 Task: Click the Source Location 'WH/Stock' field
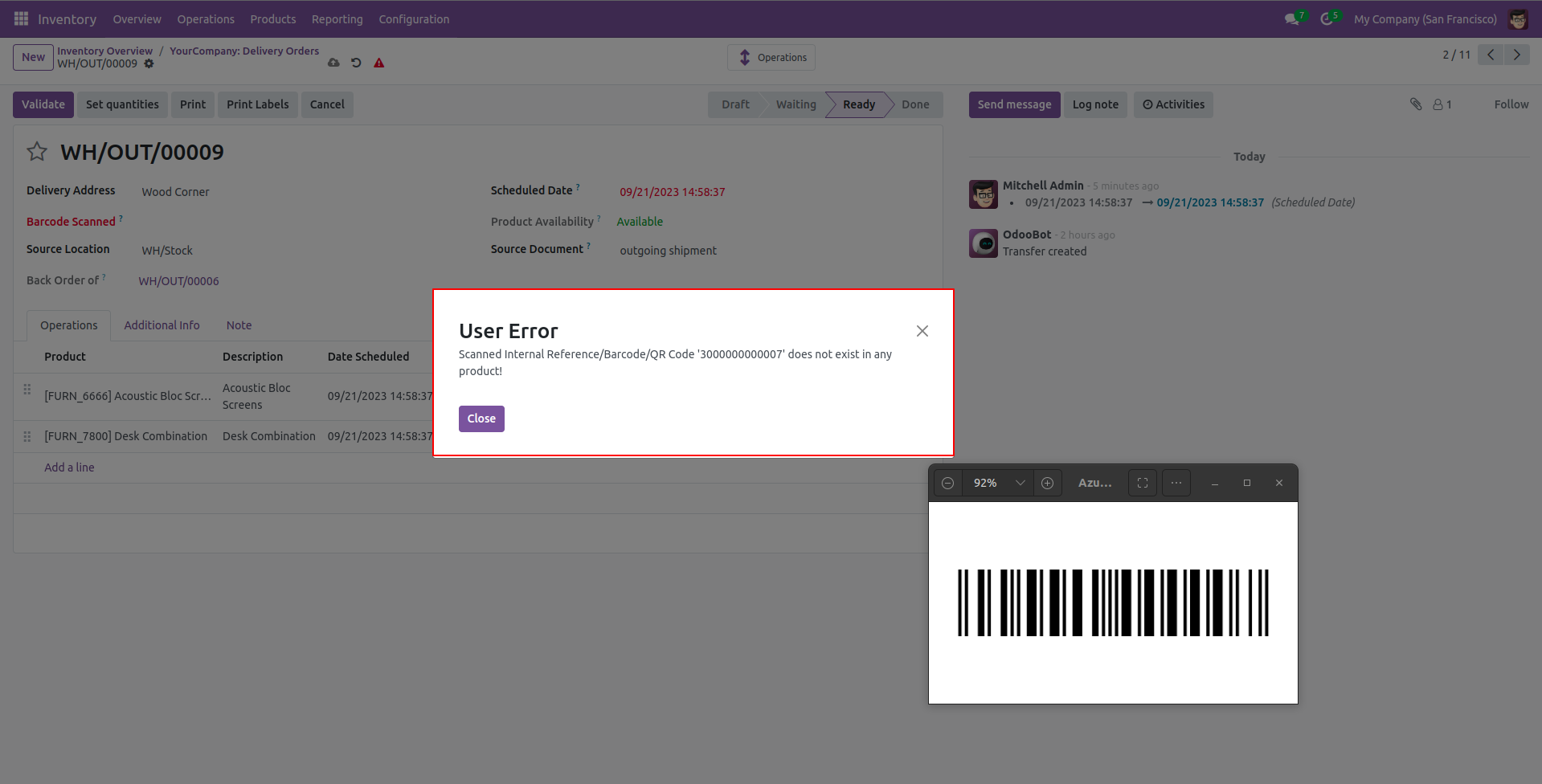[167, 251]
